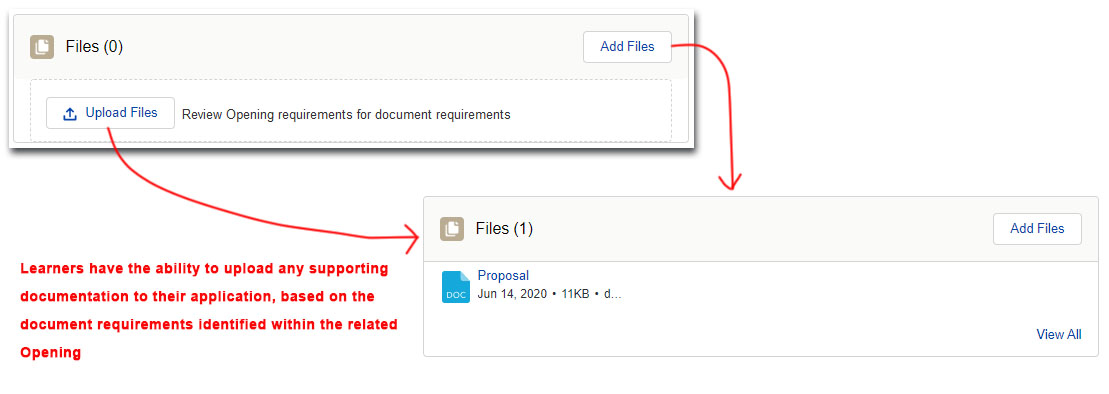Open the blue DOC file icon
The width and height of the screenshot is (1109, 394).
coord(455,286)
